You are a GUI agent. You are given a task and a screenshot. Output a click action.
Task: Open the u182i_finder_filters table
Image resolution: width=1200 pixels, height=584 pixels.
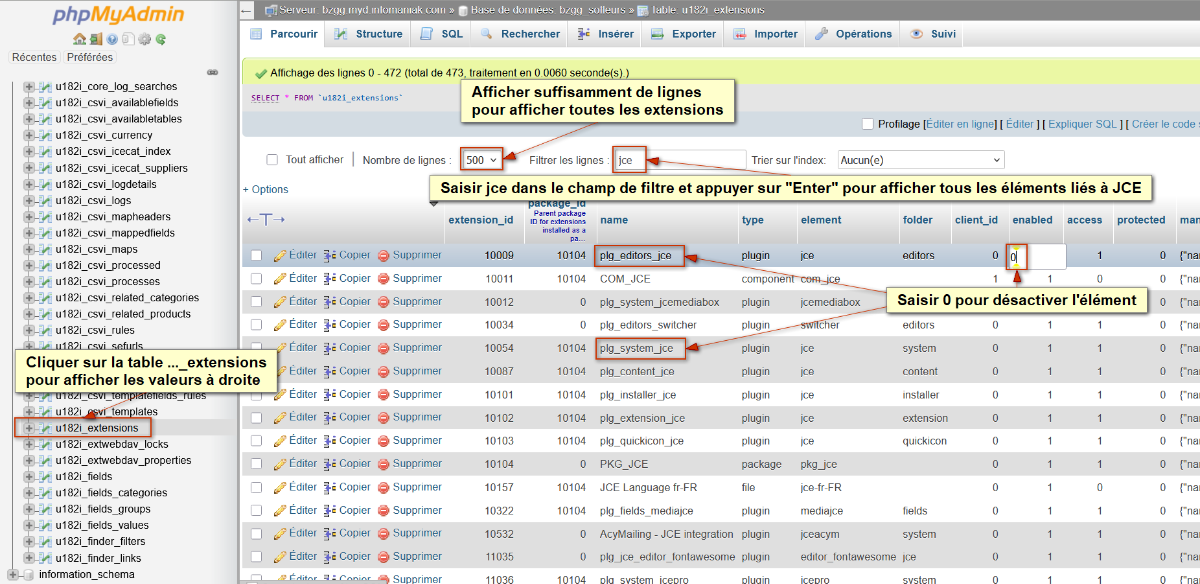point(100,542)
